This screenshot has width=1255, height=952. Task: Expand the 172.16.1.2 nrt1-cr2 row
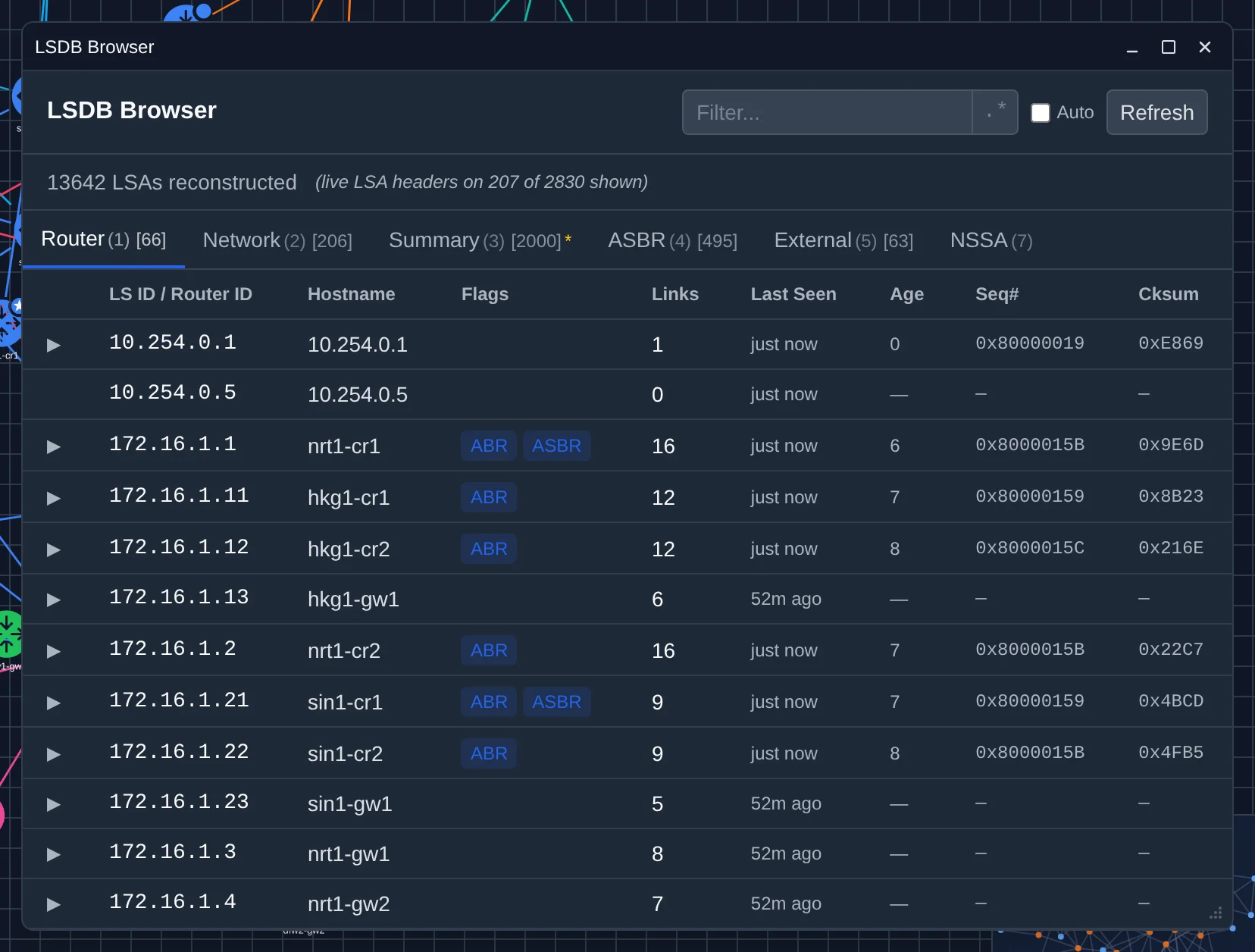53,651
